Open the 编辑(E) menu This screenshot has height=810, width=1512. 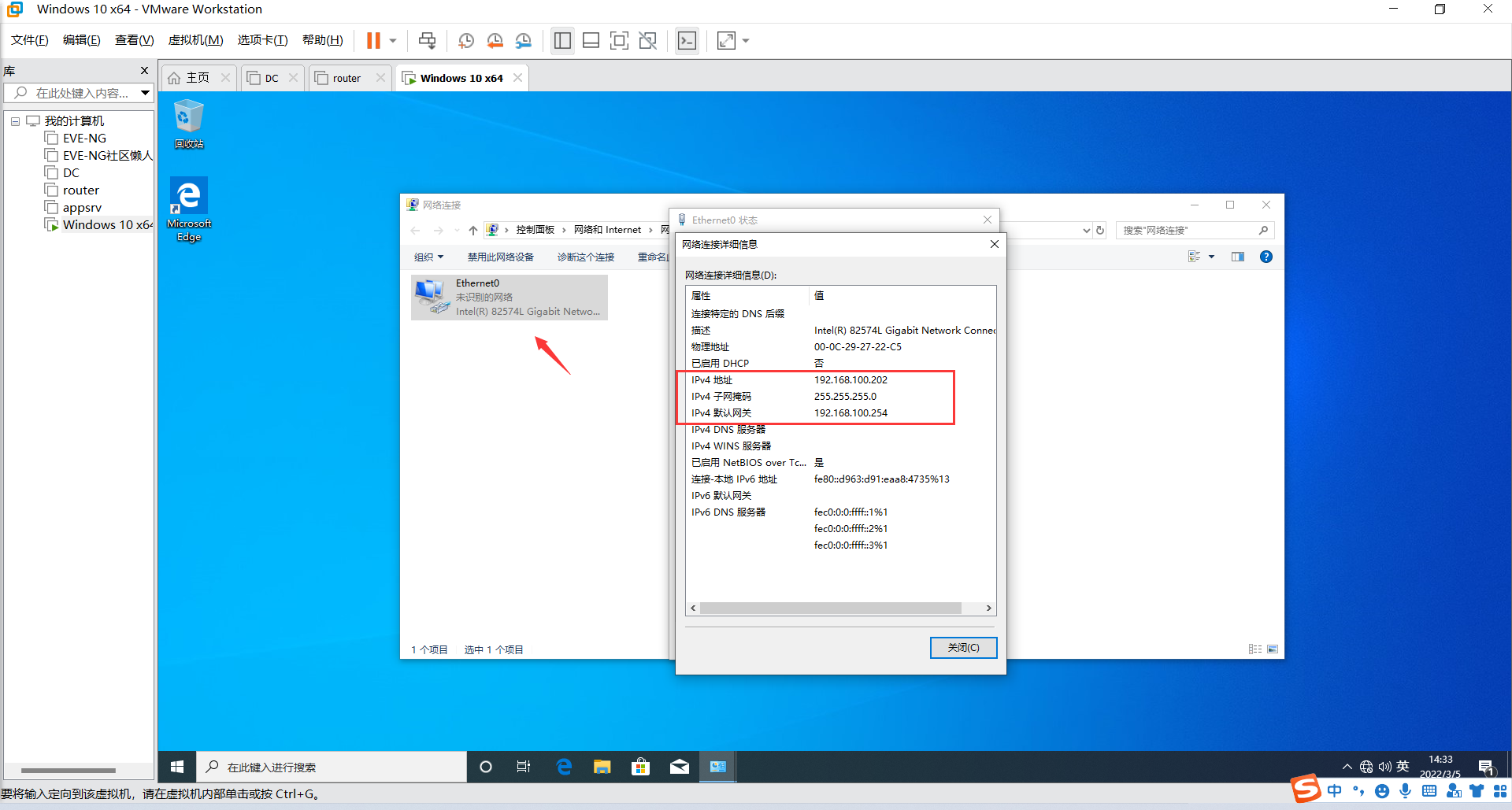82,40
